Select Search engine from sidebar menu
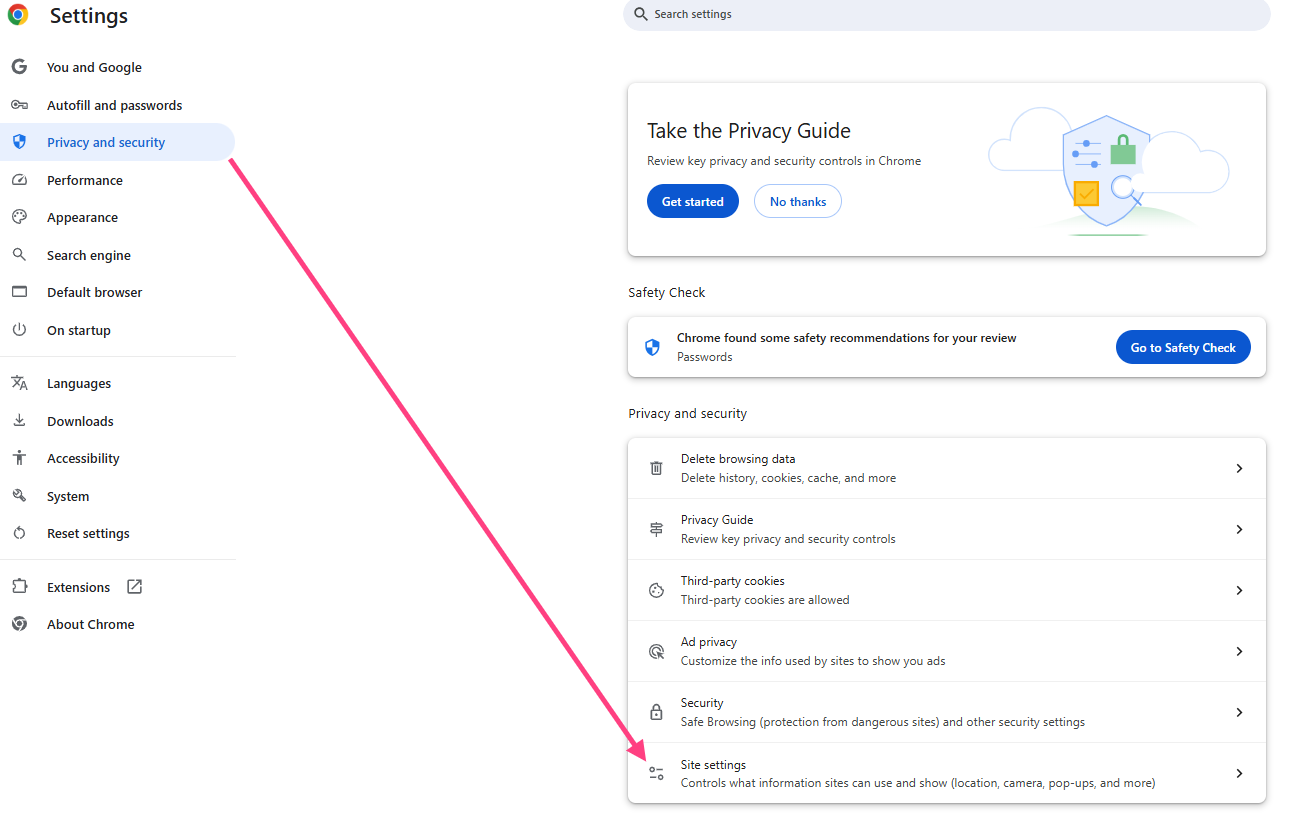 click(89, 255)
